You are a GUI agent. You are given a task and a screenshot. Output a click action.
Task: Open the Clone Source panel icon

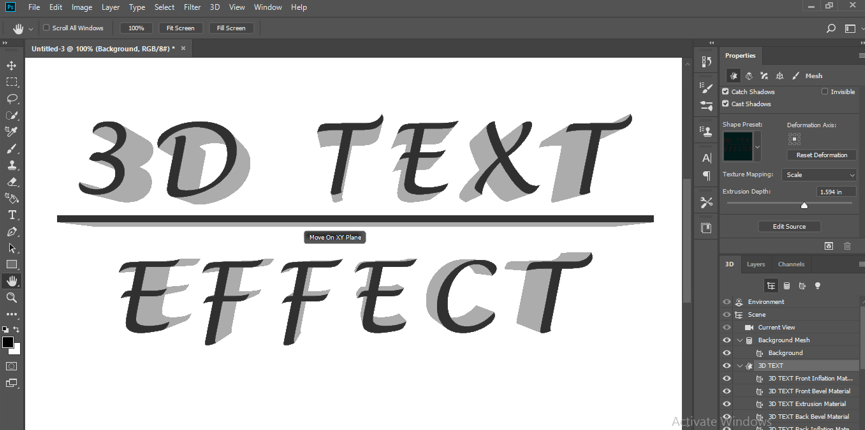[706, 131]
